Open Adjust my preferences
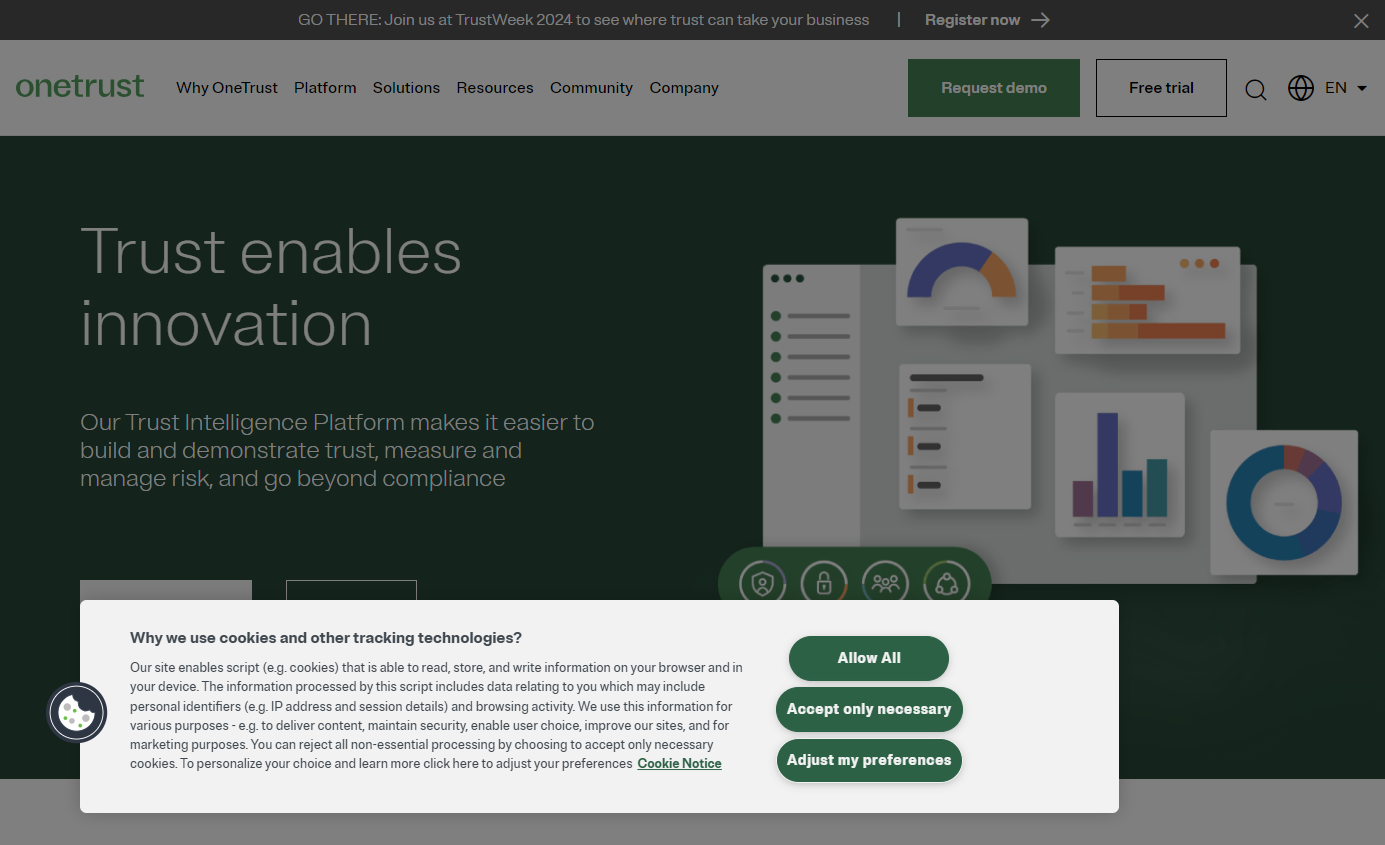 [869, 760]
